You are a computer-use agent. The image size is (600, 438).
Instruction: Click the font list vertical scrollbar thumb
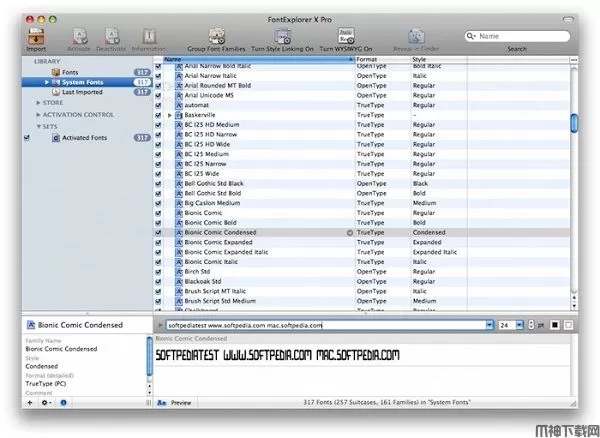click(x=574, y=123)
